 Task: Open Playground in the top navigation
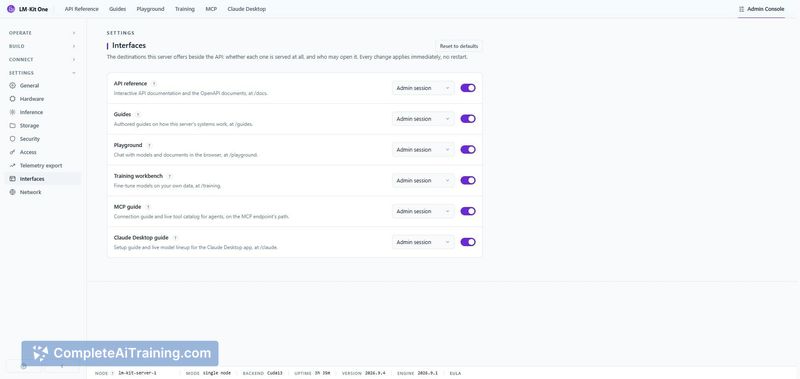coord(151,9)
